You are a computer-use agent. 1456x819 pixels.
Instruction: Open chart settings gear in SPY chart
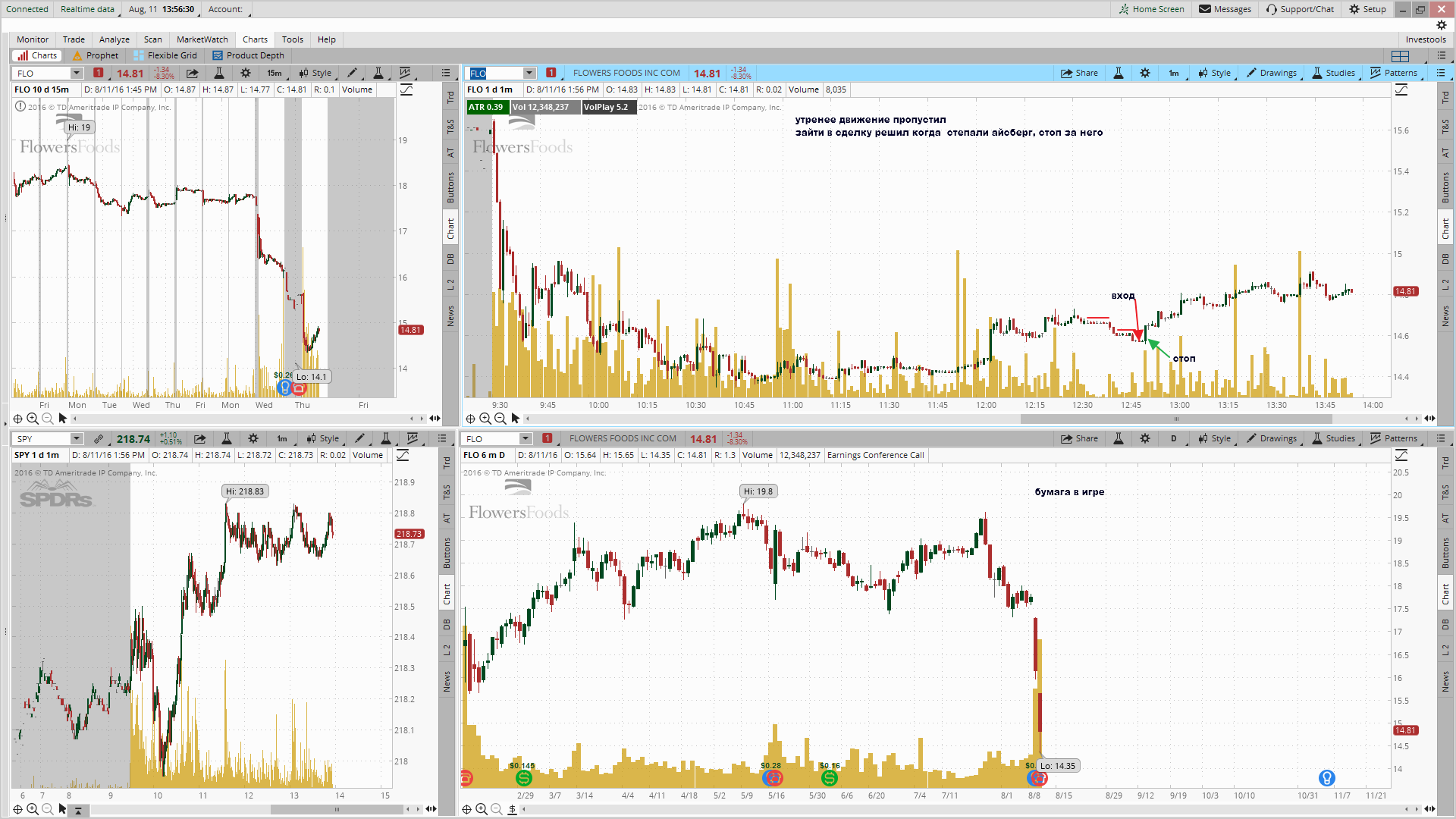coord(253,439)
